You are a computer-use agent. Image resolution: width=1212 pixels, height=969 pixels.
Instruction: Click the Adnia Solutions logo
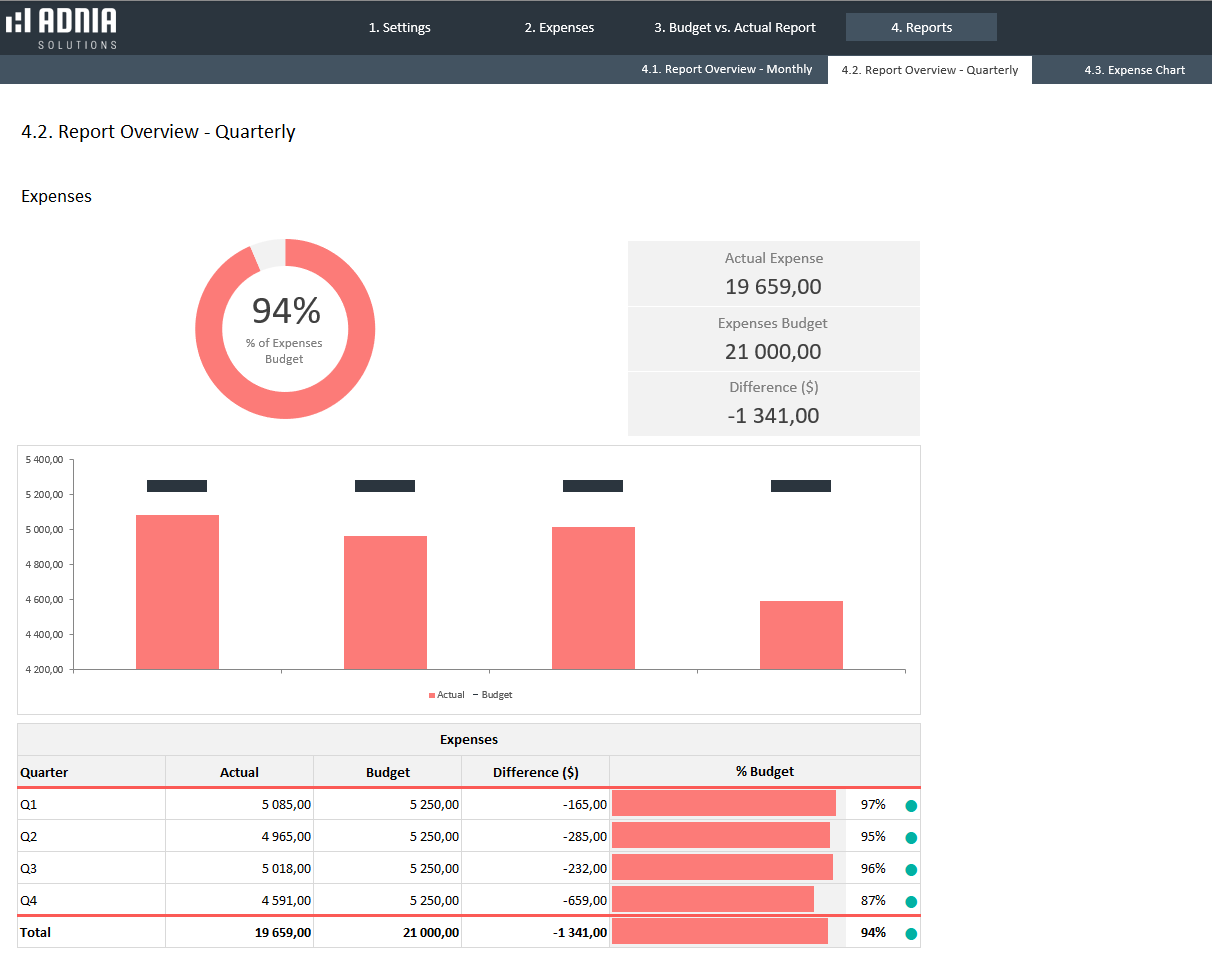[62, 28]
